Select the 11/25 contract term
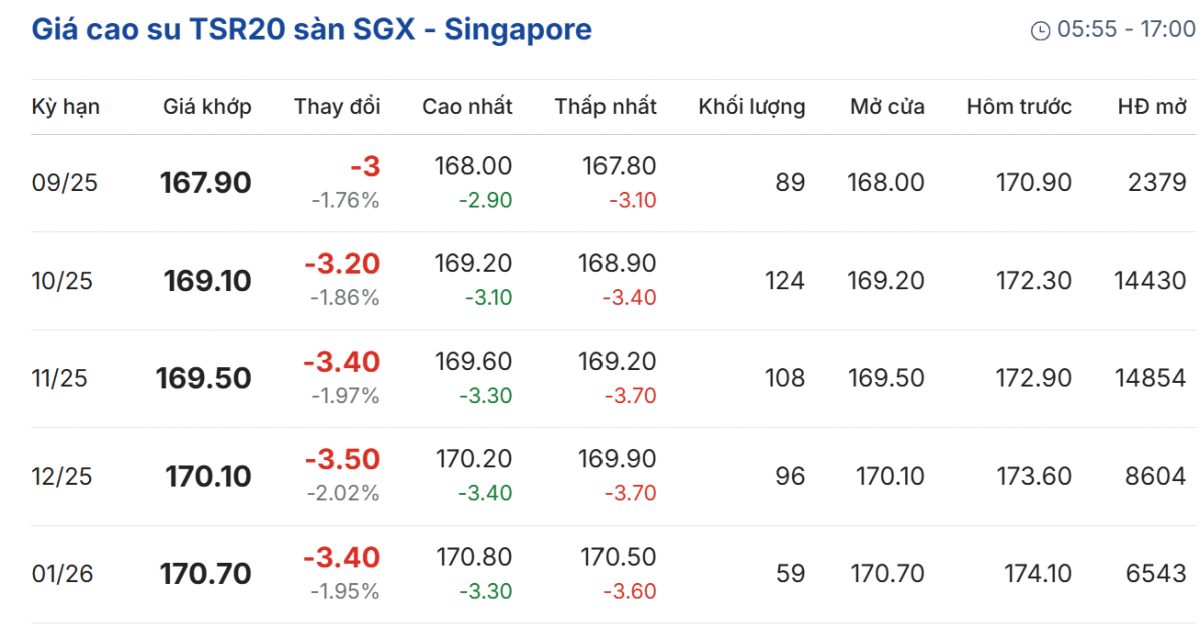This screenshot has height=628, width=1200. coord(60,379)
